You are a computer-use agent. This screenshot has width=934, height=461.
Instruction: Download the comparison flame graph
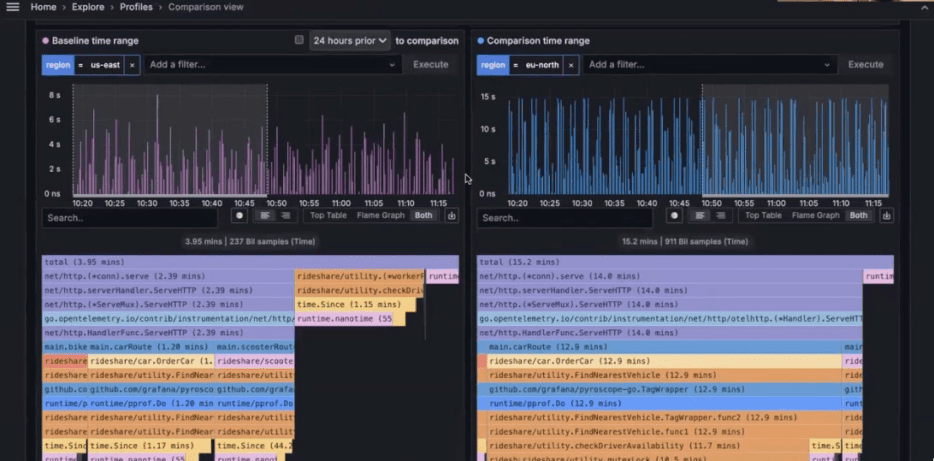click(x=887, y=216)
